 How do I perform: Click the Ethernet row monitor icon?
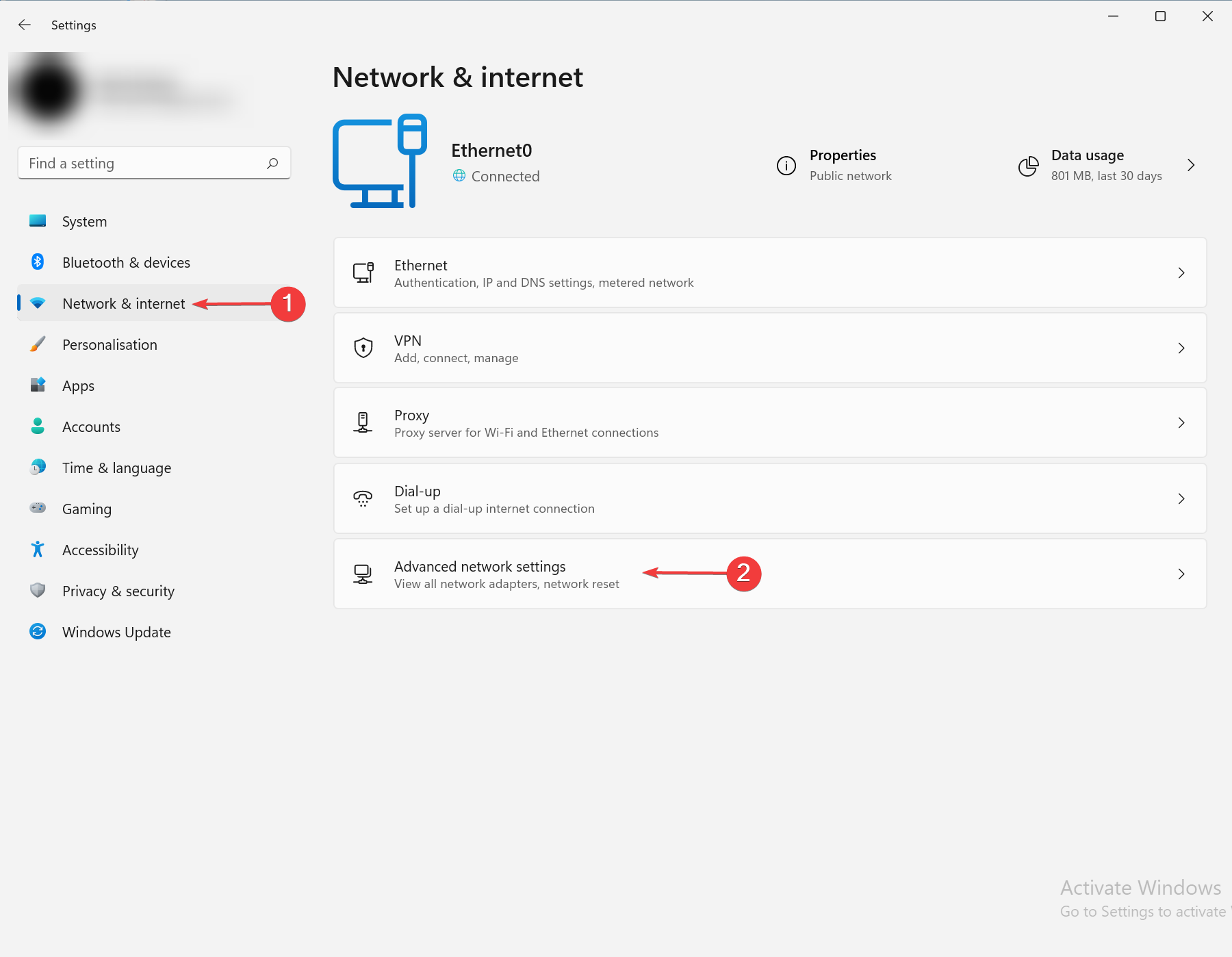coord(363,272)
